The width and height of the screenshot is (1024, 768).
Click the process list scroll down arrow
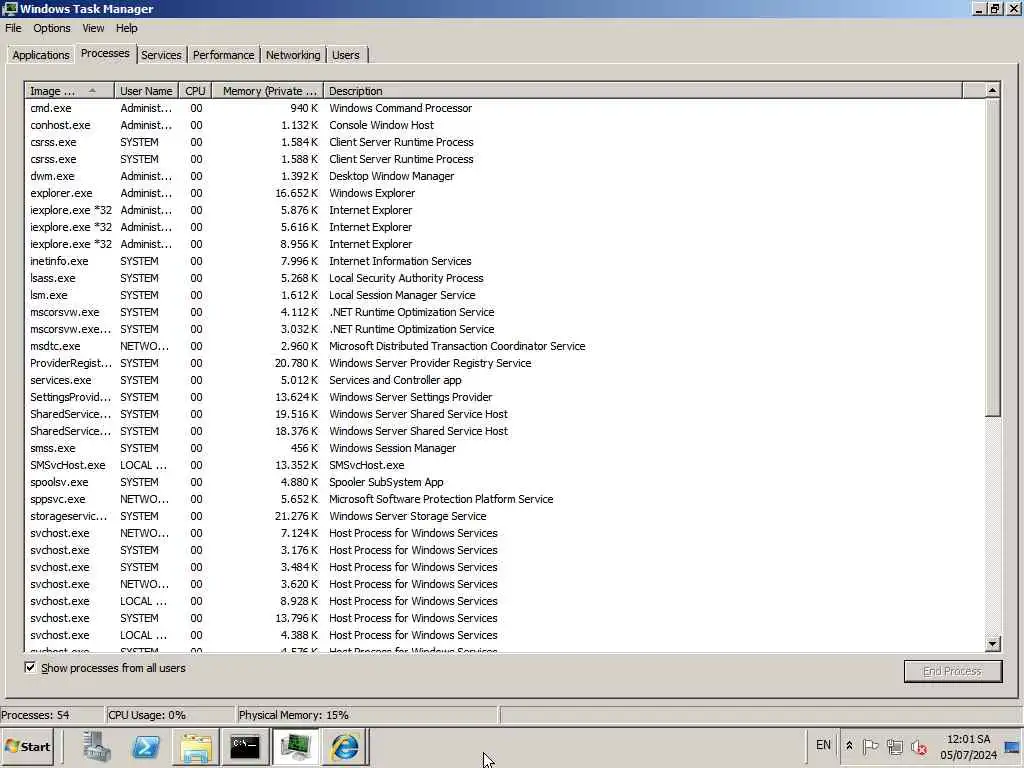pyautogui.click(x=992, y=643)
